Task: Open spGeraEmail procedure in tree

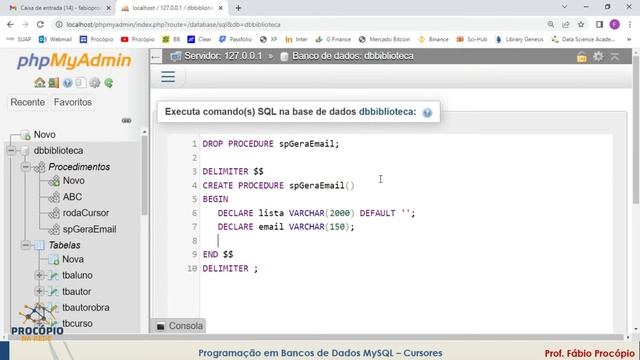Action: (89, 229)
